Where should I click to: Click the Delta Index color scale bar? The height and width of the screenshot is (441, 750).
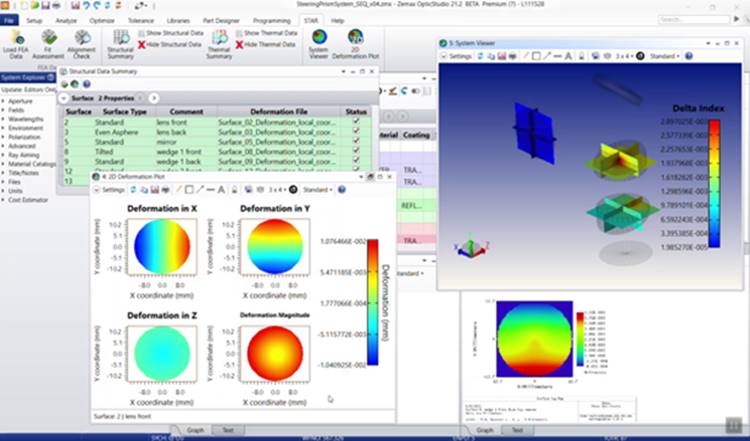point(714,184)
